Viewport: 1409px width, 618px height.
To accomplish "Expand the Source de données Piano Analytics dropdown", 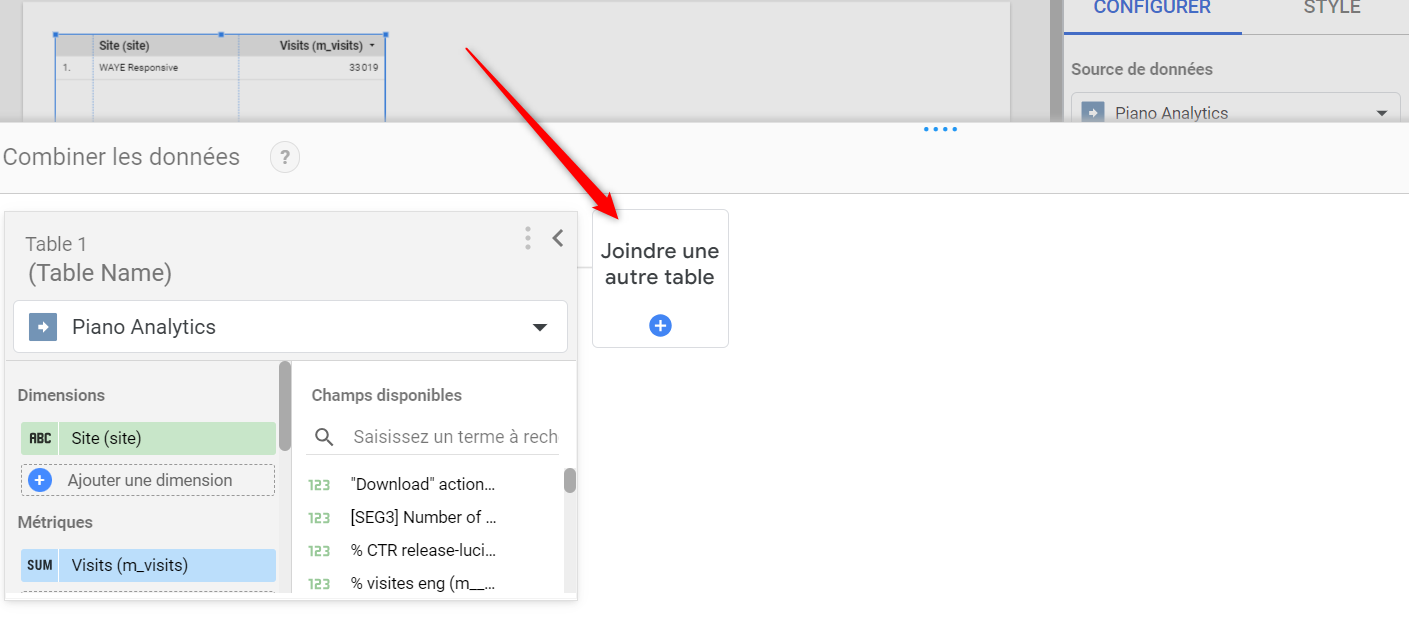I will click(x=1382, y=113).
